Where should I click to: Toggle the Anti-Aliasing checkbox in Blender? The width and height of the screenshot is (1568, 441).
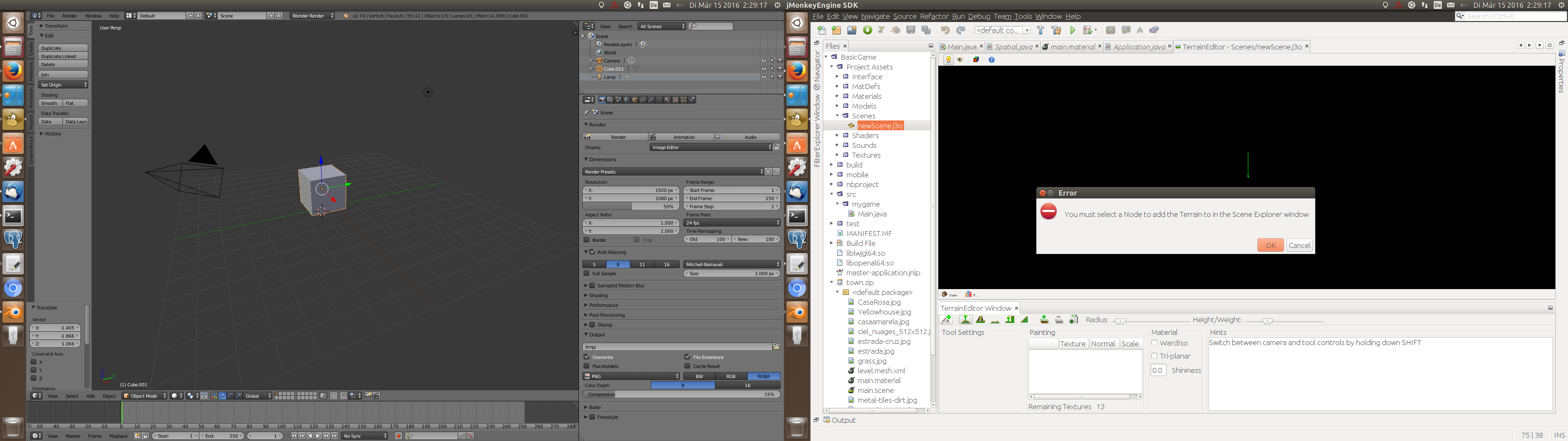click(x=592, y=252)
